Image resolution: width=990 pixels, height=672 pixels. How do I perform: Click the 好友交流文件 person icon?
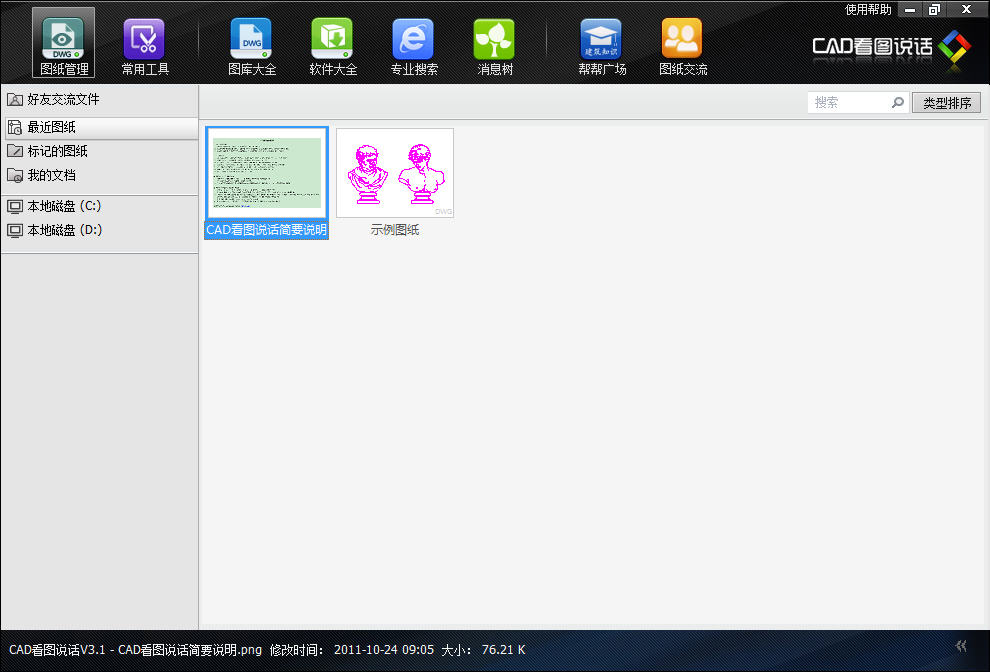click(x=15, y=100)
